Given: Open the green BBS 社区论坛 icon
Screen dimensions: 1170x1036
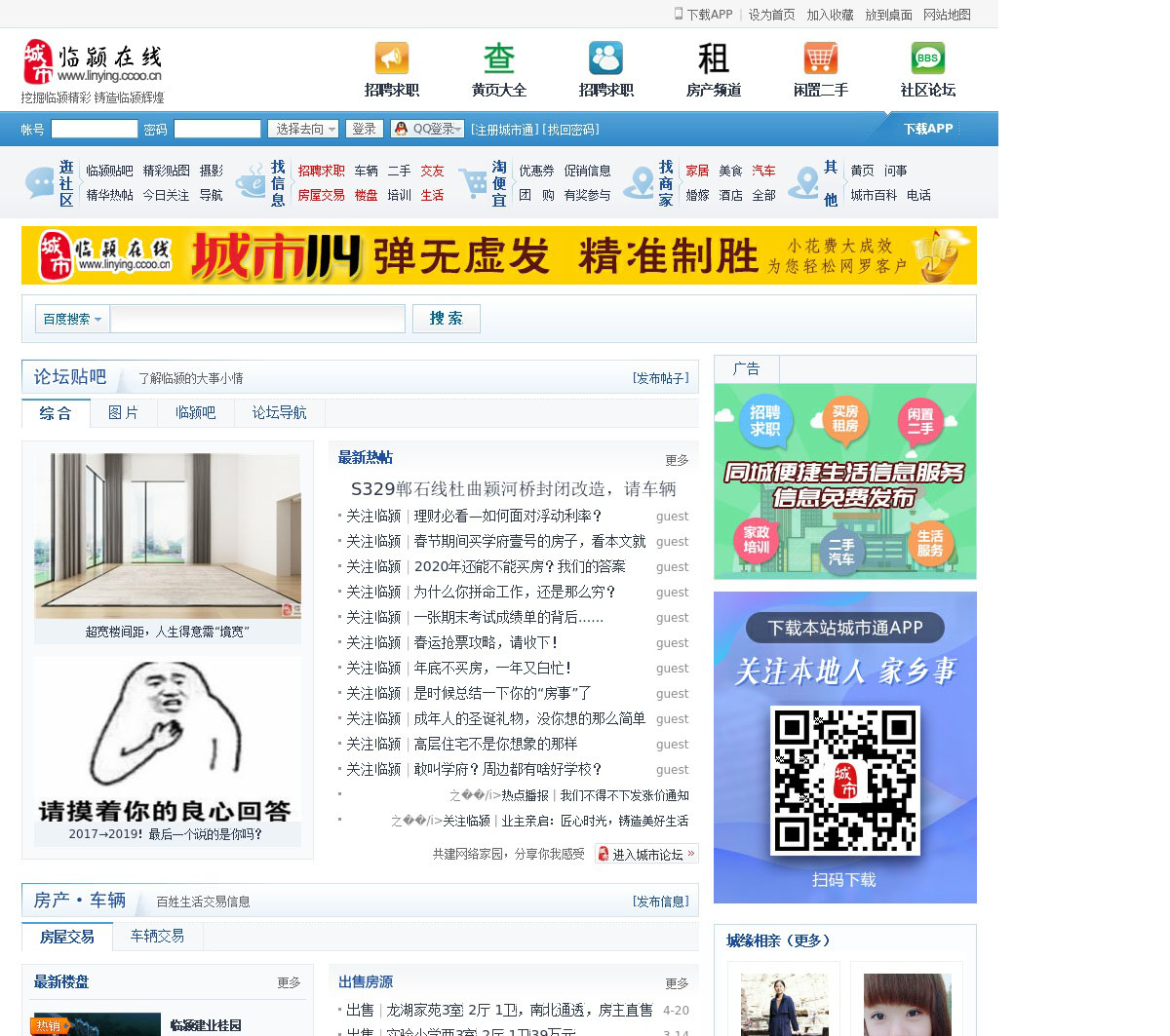Looking at the screenshot, I should tap(927, 58).
